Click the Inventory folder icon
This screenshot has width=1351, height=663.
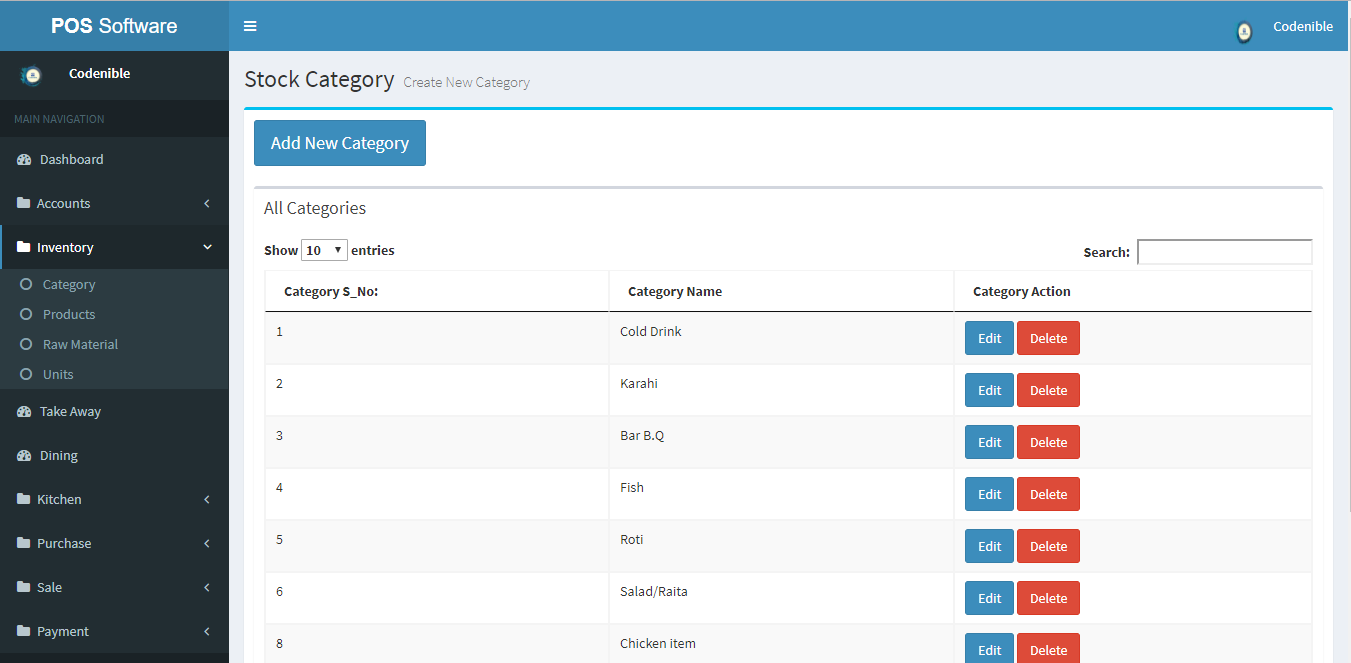click(23, 247)
